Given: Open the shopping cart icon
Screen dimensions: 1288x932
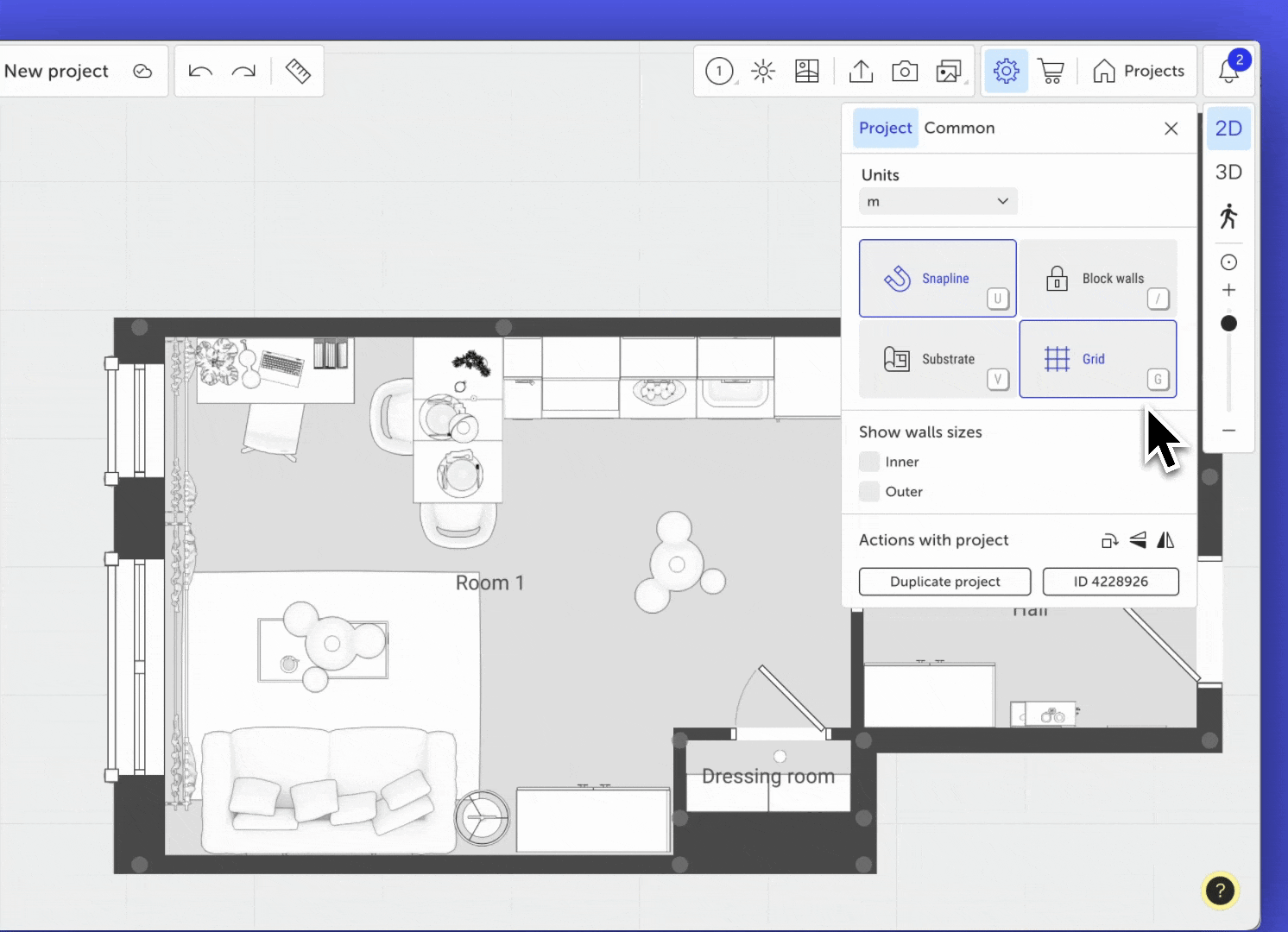Looking at the screenshot, I should tap(1051, 71).
